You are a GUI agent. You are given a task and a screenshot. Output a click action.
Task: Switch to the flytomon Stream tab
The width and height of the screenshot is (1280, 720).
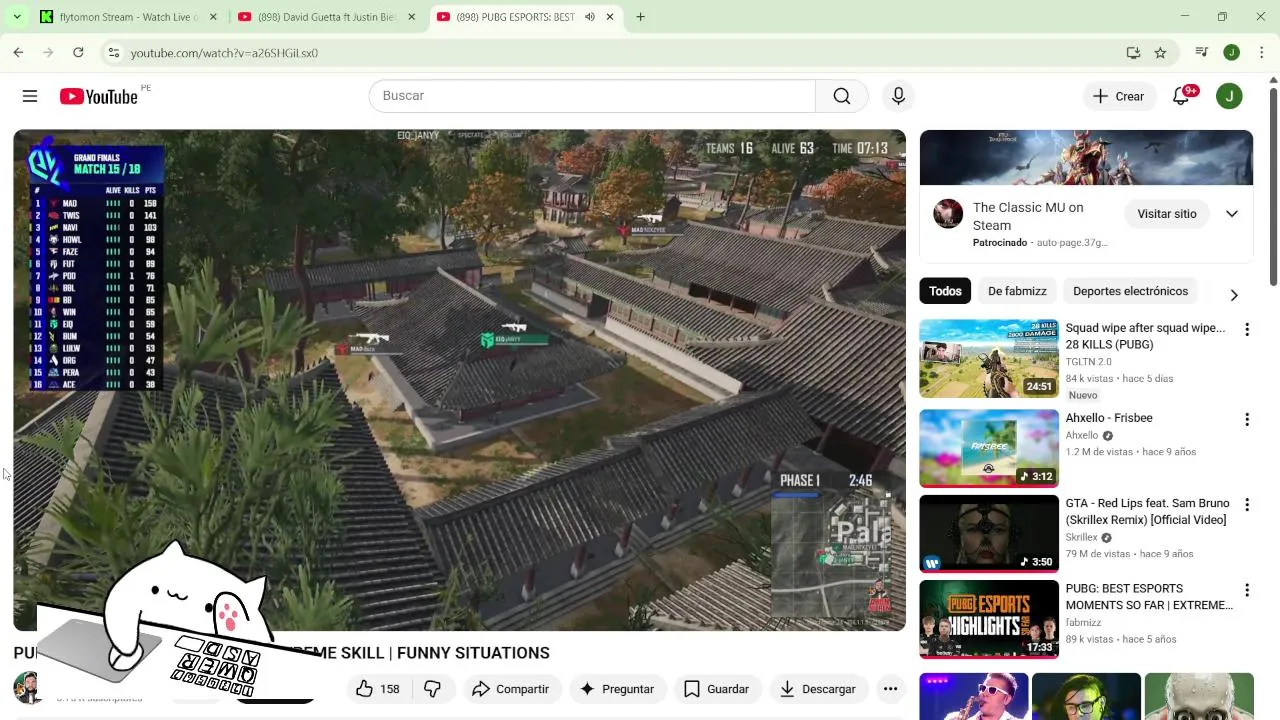click(x=129, y=17)
